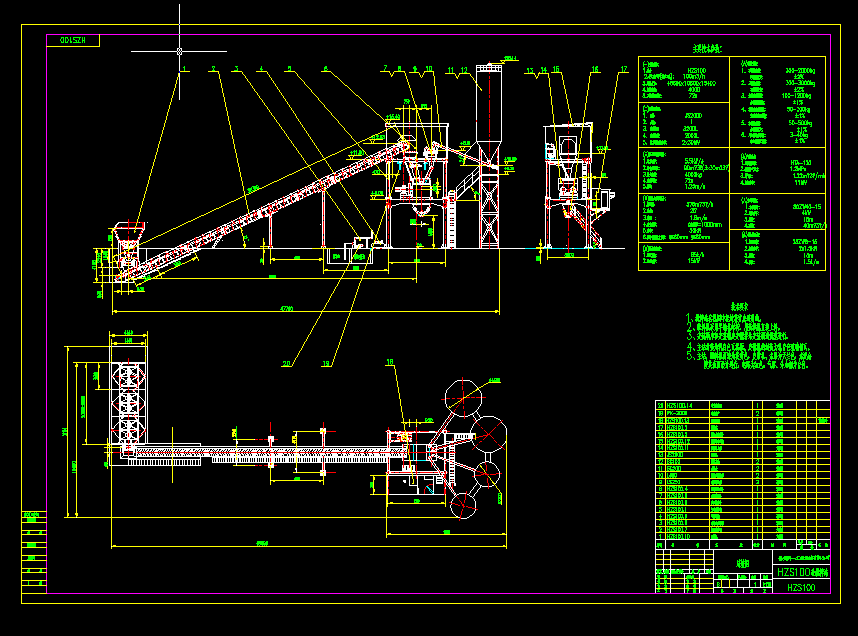This screenshot has width=858, height=636.
Task: Select part balloon number 12
Action: tap(464, 70)
